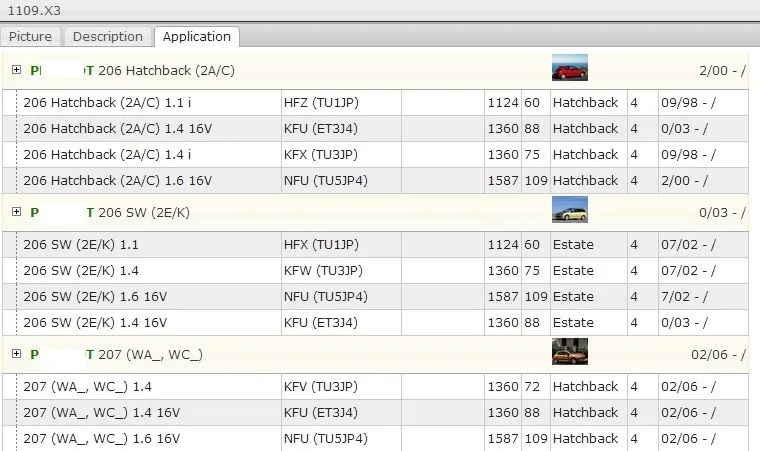Screen dimensions: 760x451
Task: Select row 206 Hatchback (2A/C) 1.4 16V
Action: tap(376, 129)
